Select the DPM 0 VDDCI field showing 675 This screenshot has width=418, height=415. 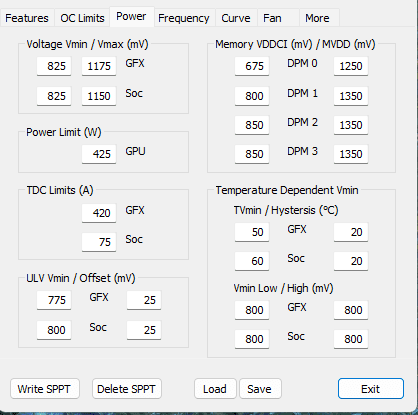pos(252,66)
